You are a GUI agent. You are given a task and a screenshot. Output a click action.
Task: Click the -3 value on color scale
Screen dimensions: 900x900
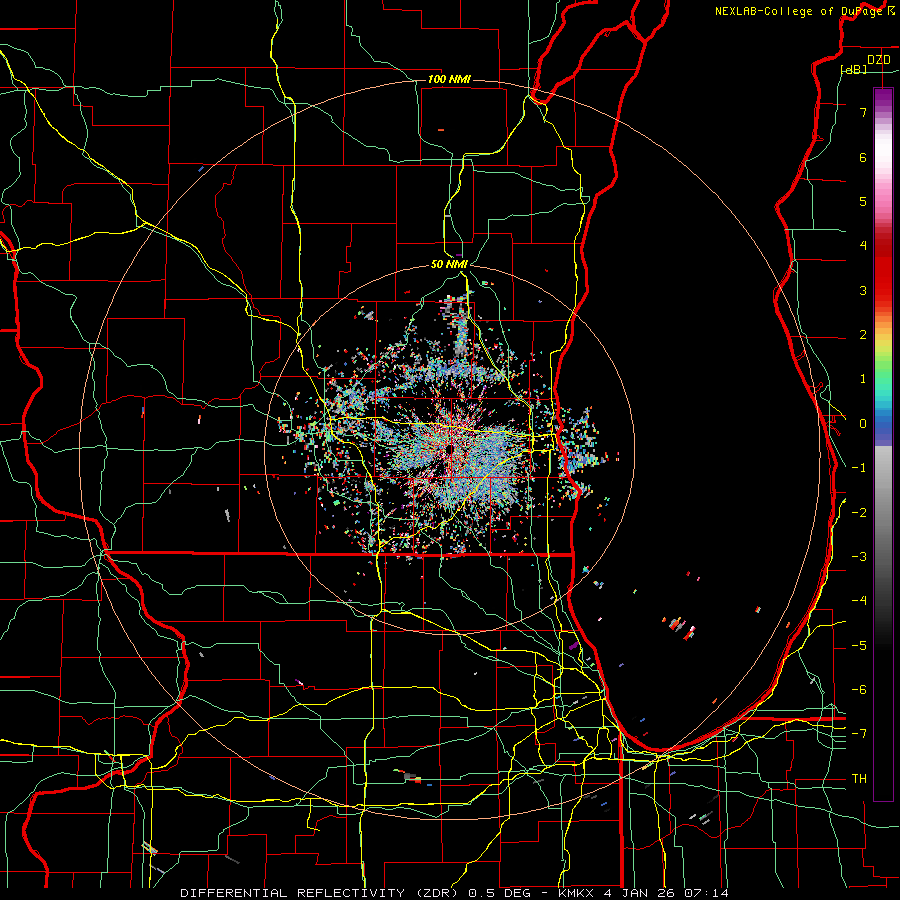859,557
